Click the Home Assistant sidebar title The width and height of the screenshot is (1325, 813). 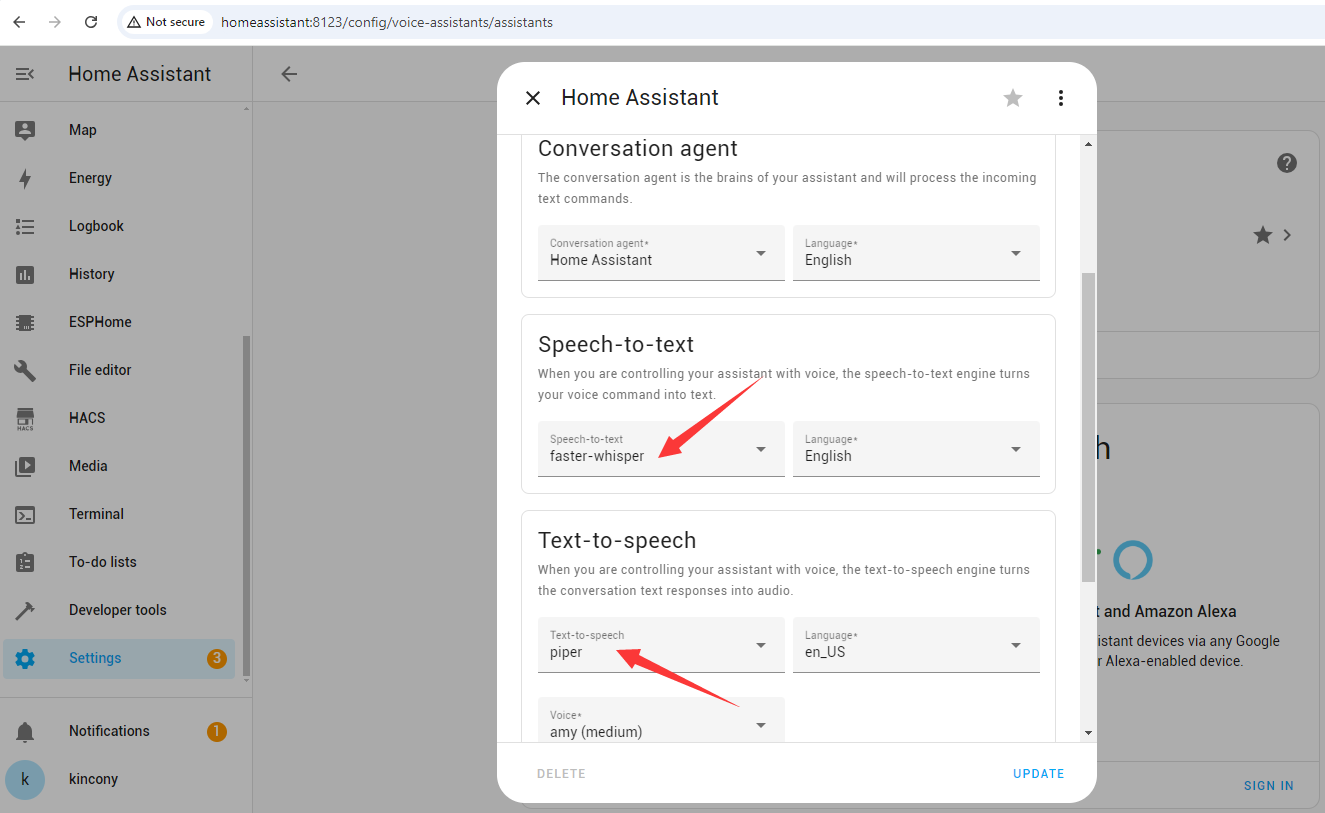point(140,74)
